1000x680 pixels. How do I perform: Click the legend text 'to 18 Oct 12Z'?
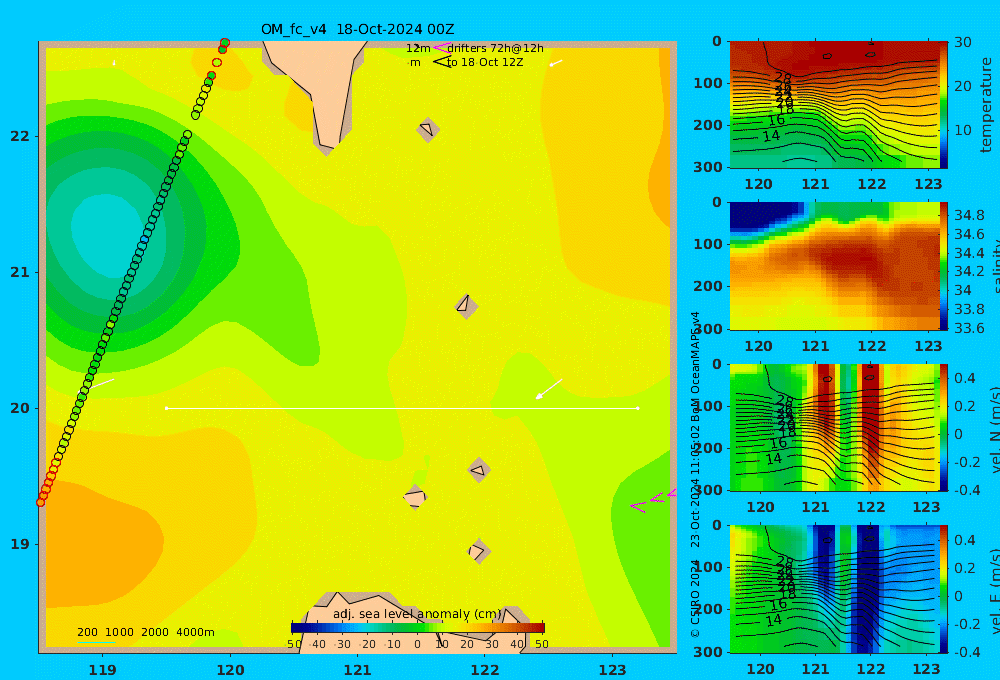pyautogui.click(x=485, y=62)
